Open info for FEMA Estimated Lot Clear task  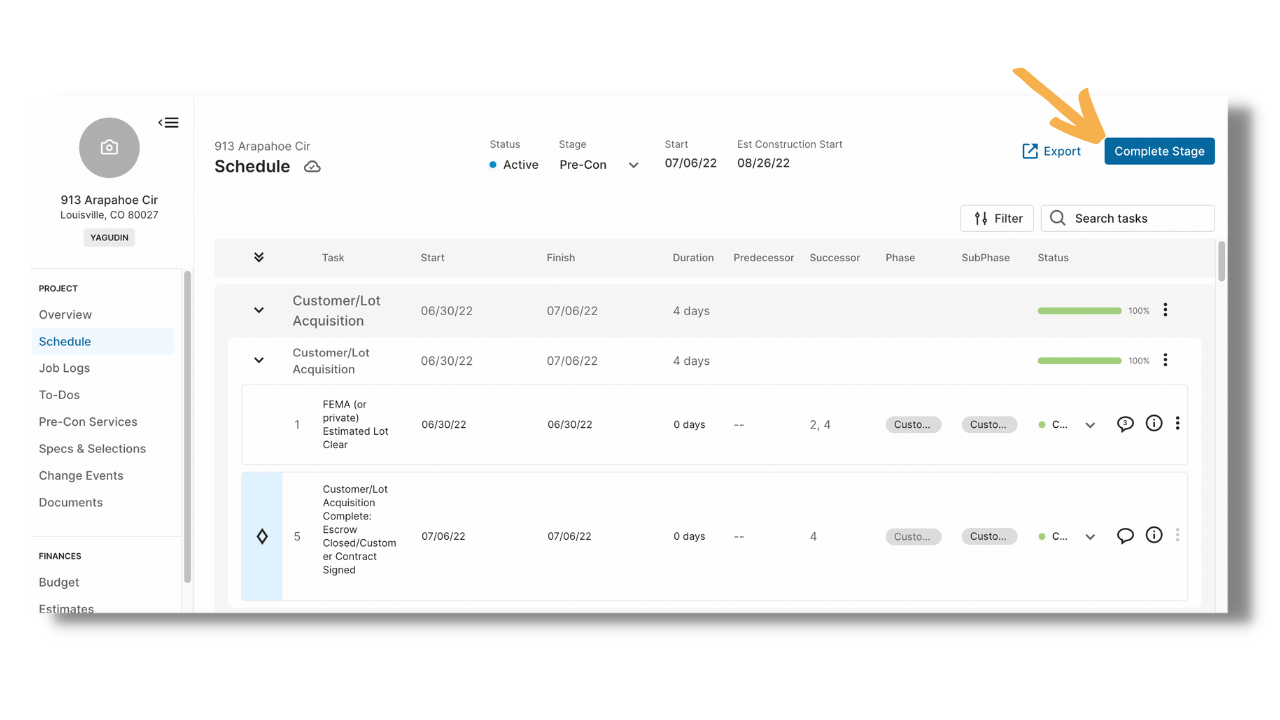point(1154,424)
